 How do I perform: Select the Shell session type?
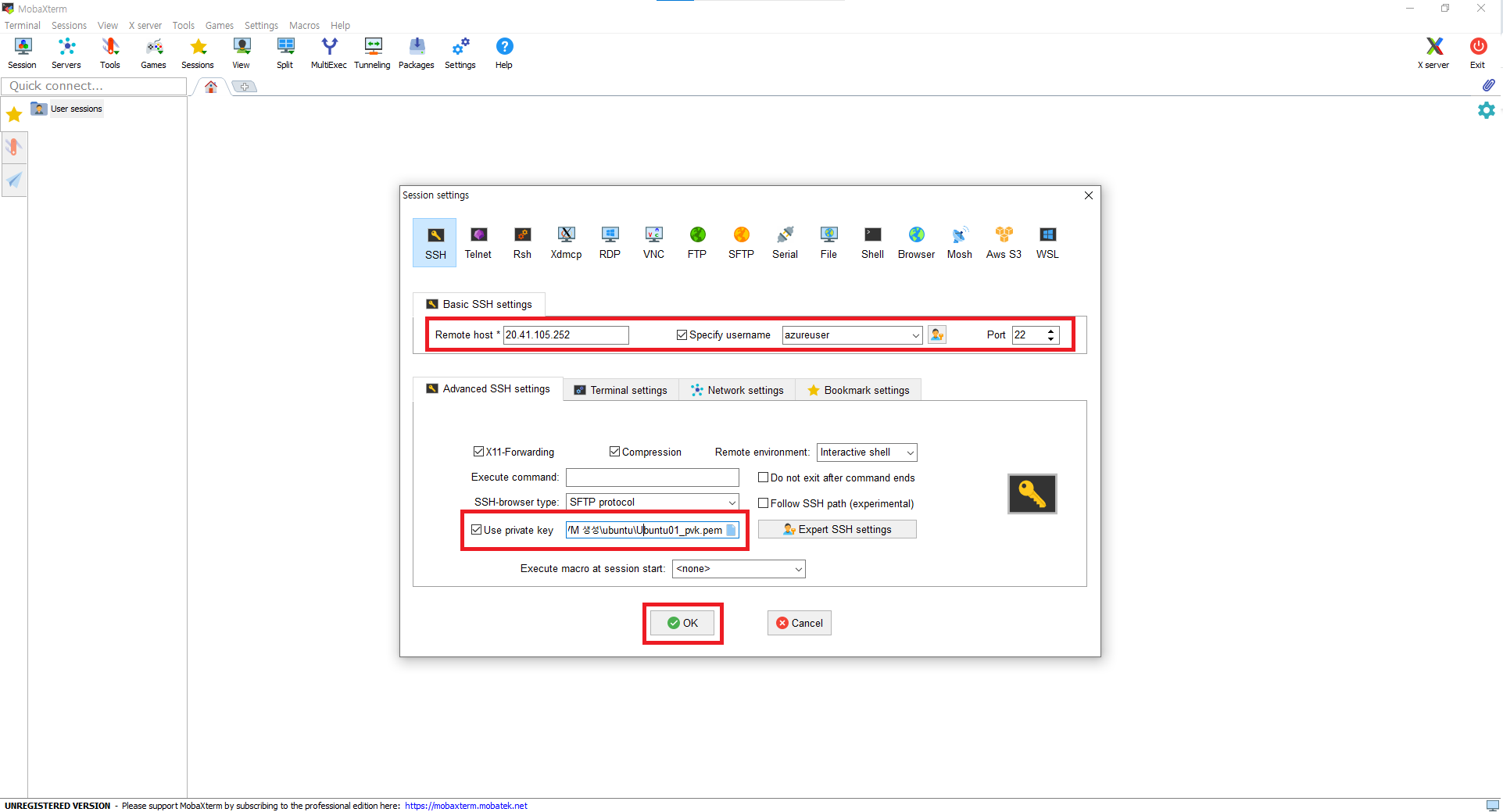pos(872,243)
